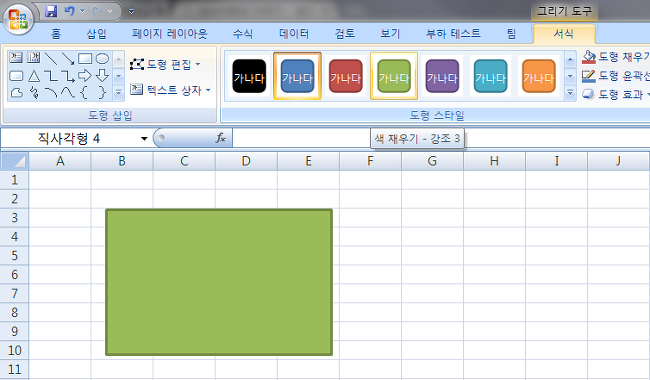
Task: Redo the previous action
Action: pos(97,11)
